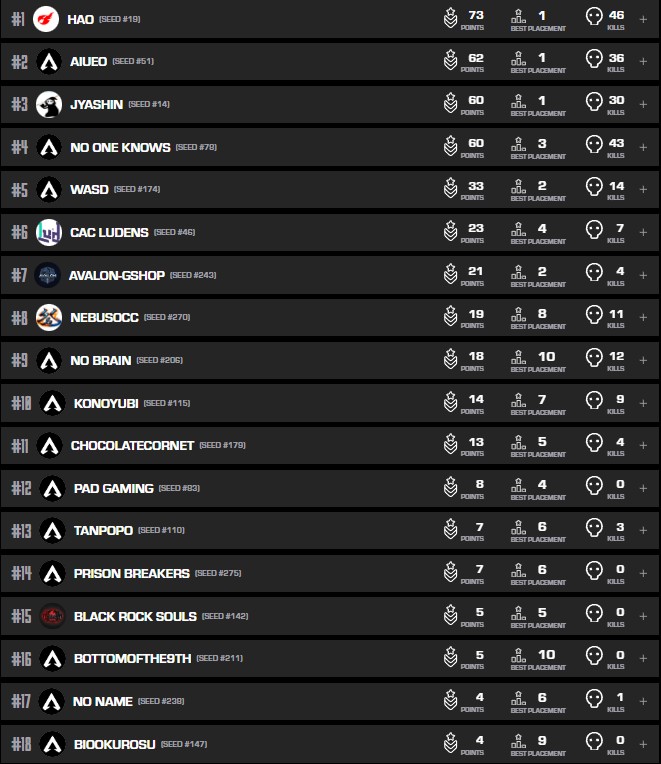This screenshot has width=661, height=764.
Task: Click HAO team logo icon
Action: pos(46,18)
